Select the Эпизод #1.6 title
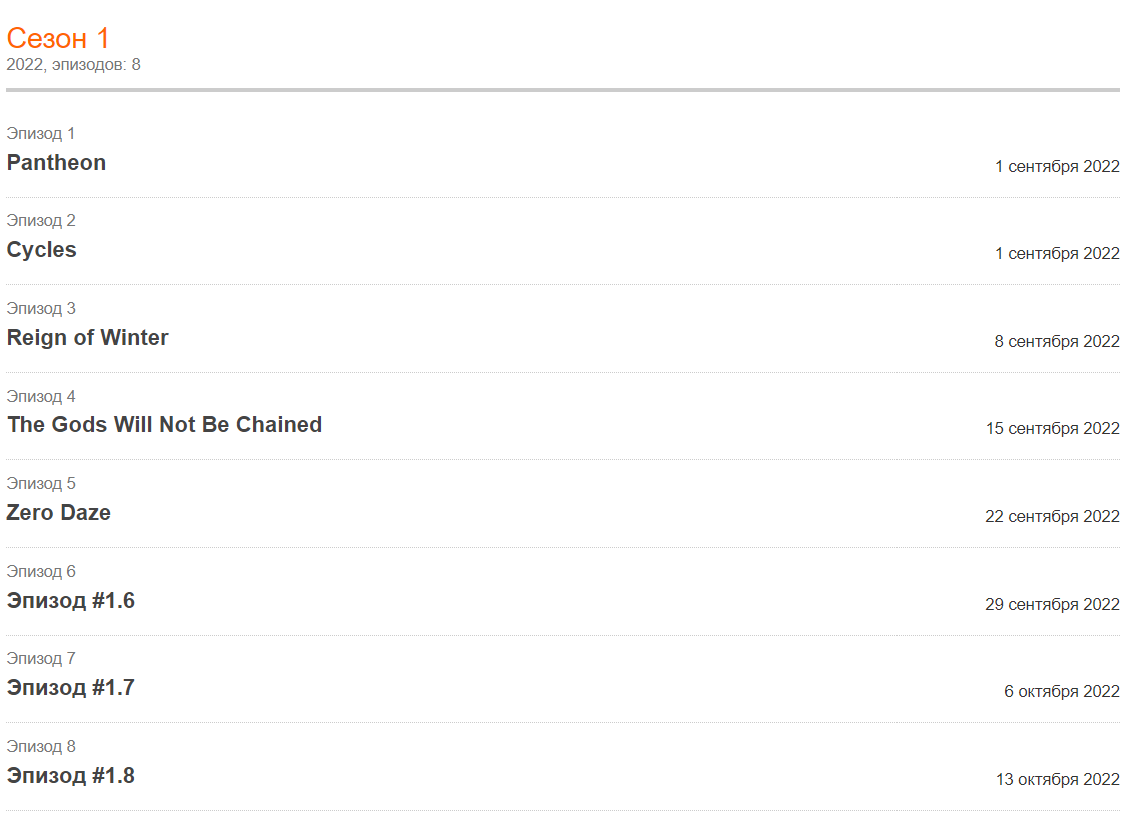 click(71, 601)
